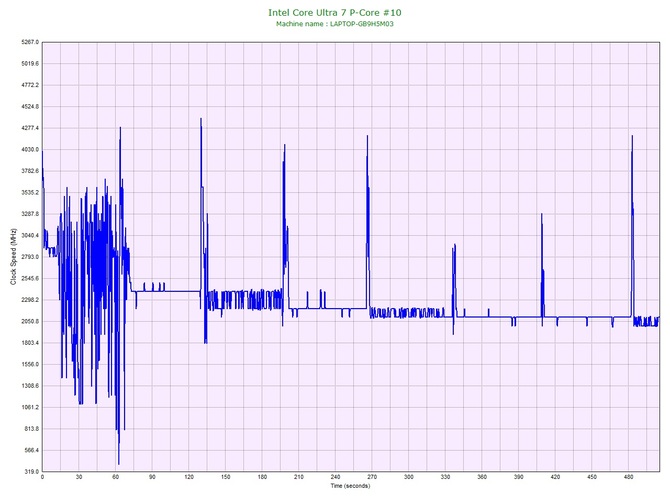Click the 4524.8 y-axis value
This screenshot has width=670, height=503.
click(30, 106)
